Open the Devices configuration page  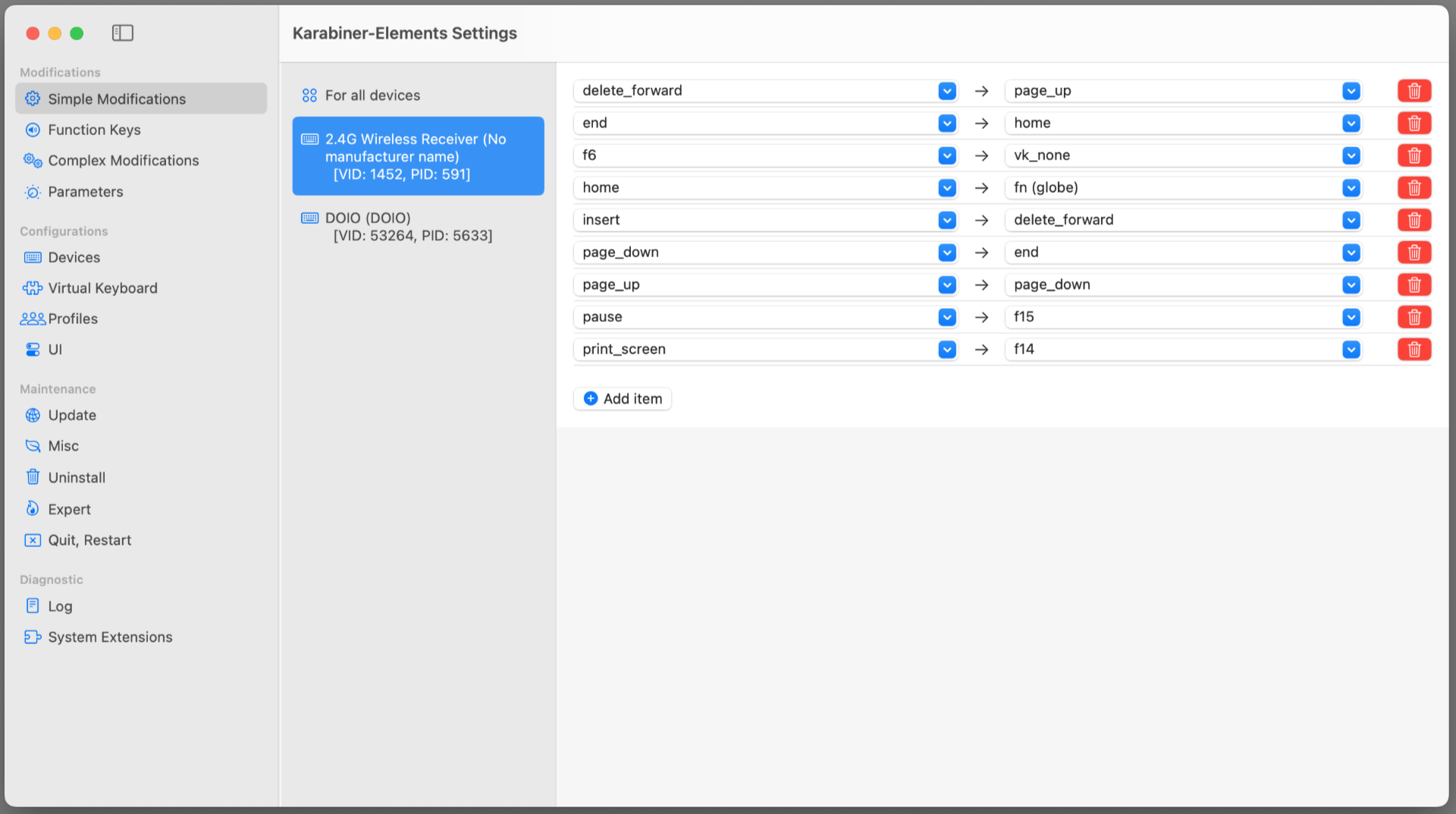coord(74,257)
